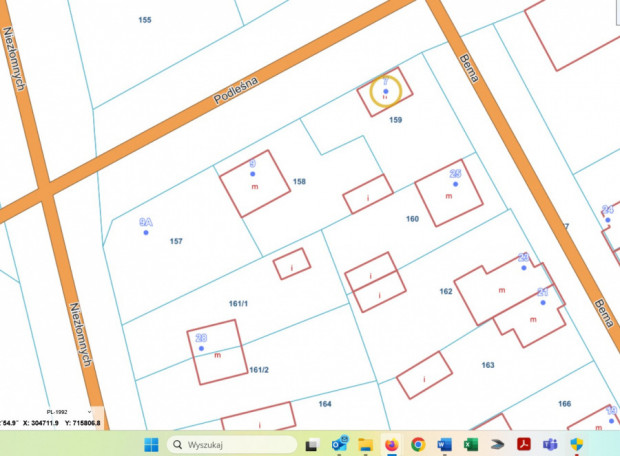Click the parcel number 159 label
620x456 pixels.
[396, 120]
